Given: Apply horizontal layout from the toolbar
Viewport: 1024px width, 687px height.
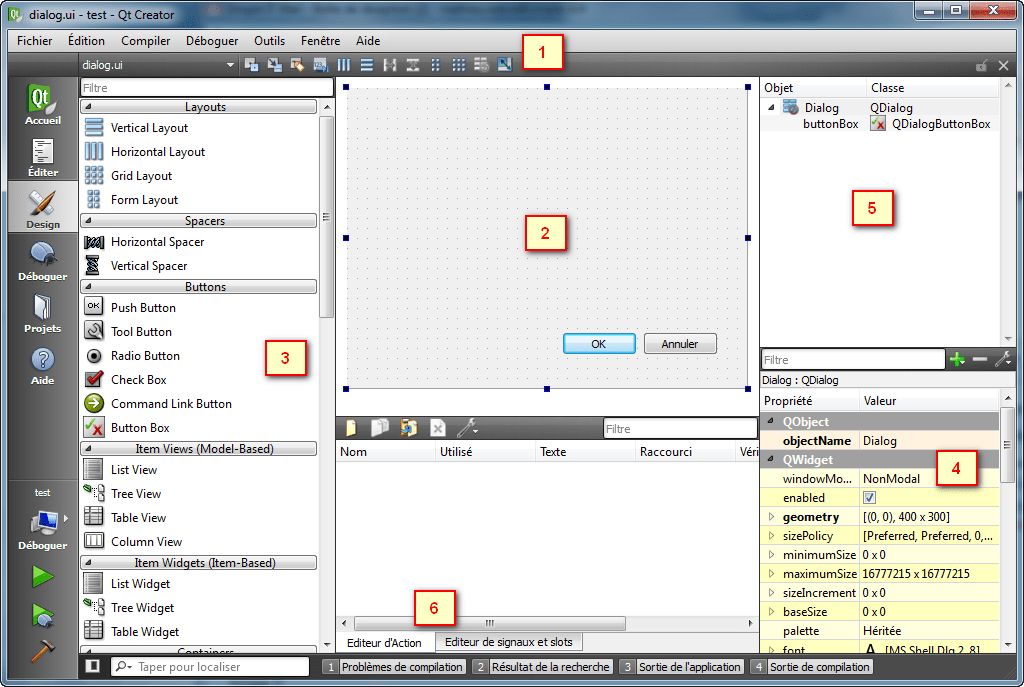Looking at the screenshot, I should point(344,65).
